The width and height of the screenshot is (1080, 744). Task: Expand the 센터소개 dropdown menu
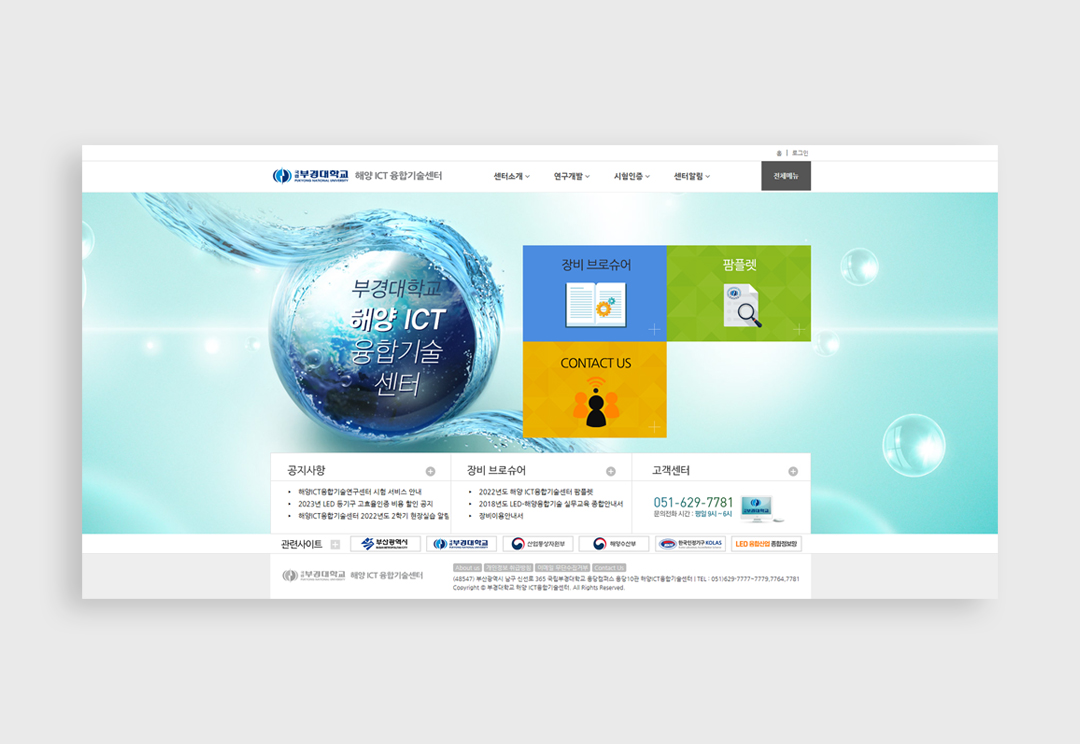(511, 177)
